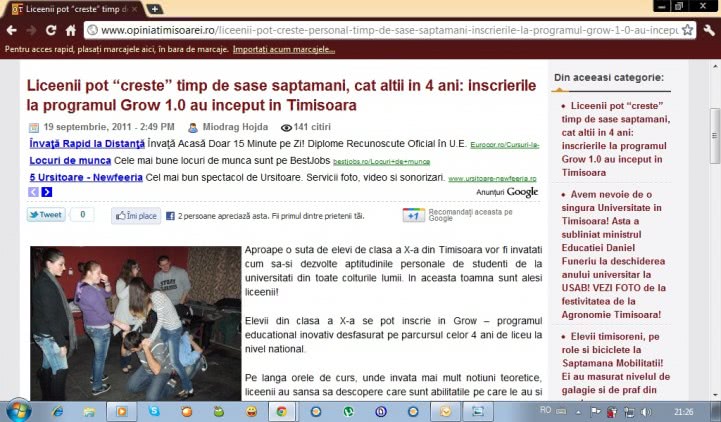Screen dimensions: 721x422
Task: Click the calendar icon beside the date
Action: (34, 127)
